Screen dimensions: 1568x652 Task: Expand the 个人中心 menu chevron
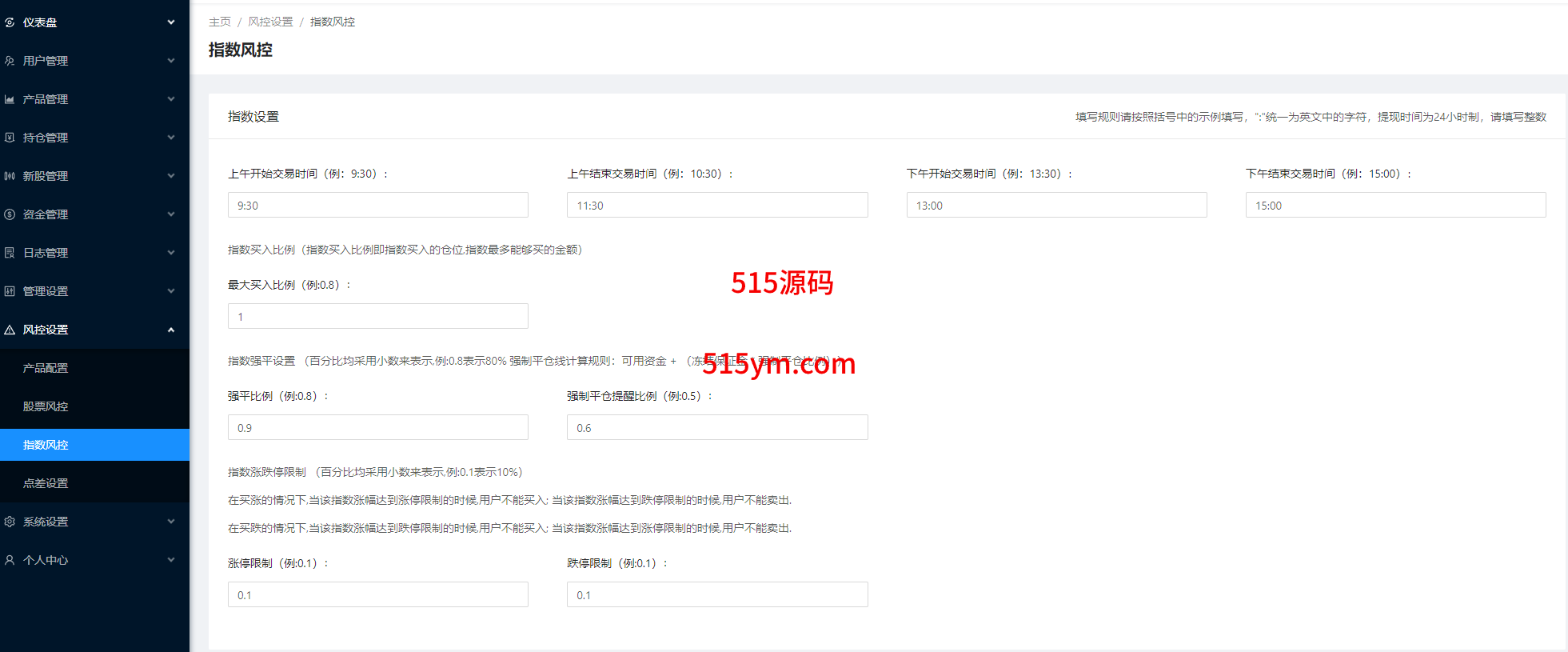[x=171, y=560]
